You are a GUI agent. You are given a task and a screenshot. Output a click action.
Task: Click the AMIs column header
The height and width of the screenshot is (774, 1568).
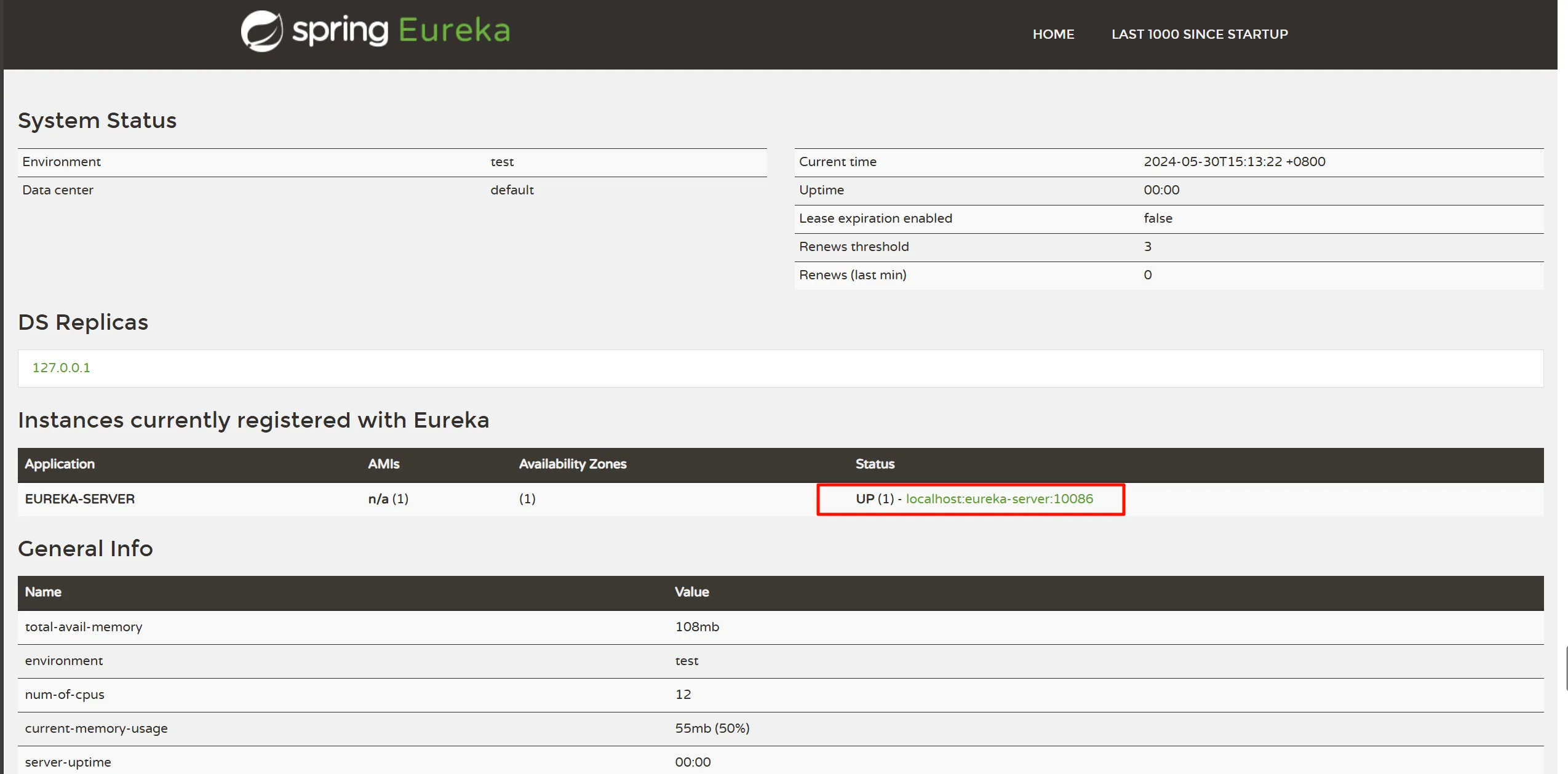(x=383, y=464)
